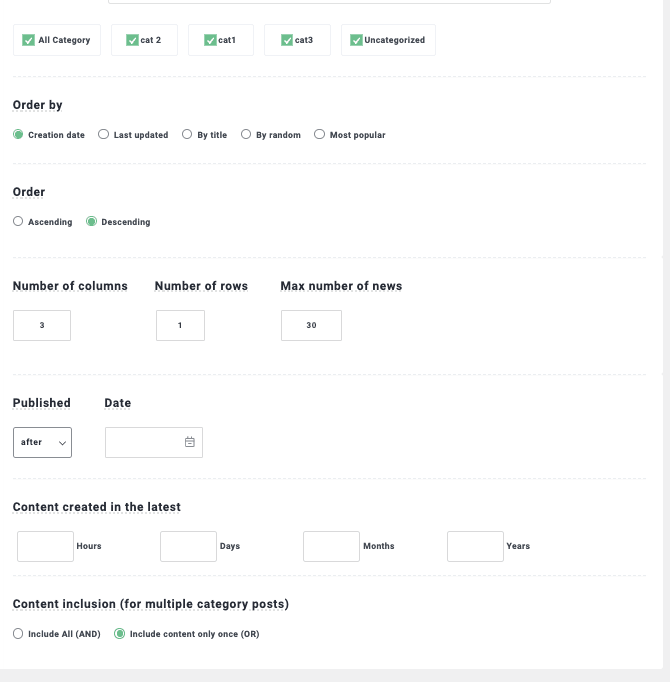Image resolution: width=670 pixels, height=682 pixels.
Task: Uncheck the Uncategorized checkbox
Action: [x=356, y=40]
